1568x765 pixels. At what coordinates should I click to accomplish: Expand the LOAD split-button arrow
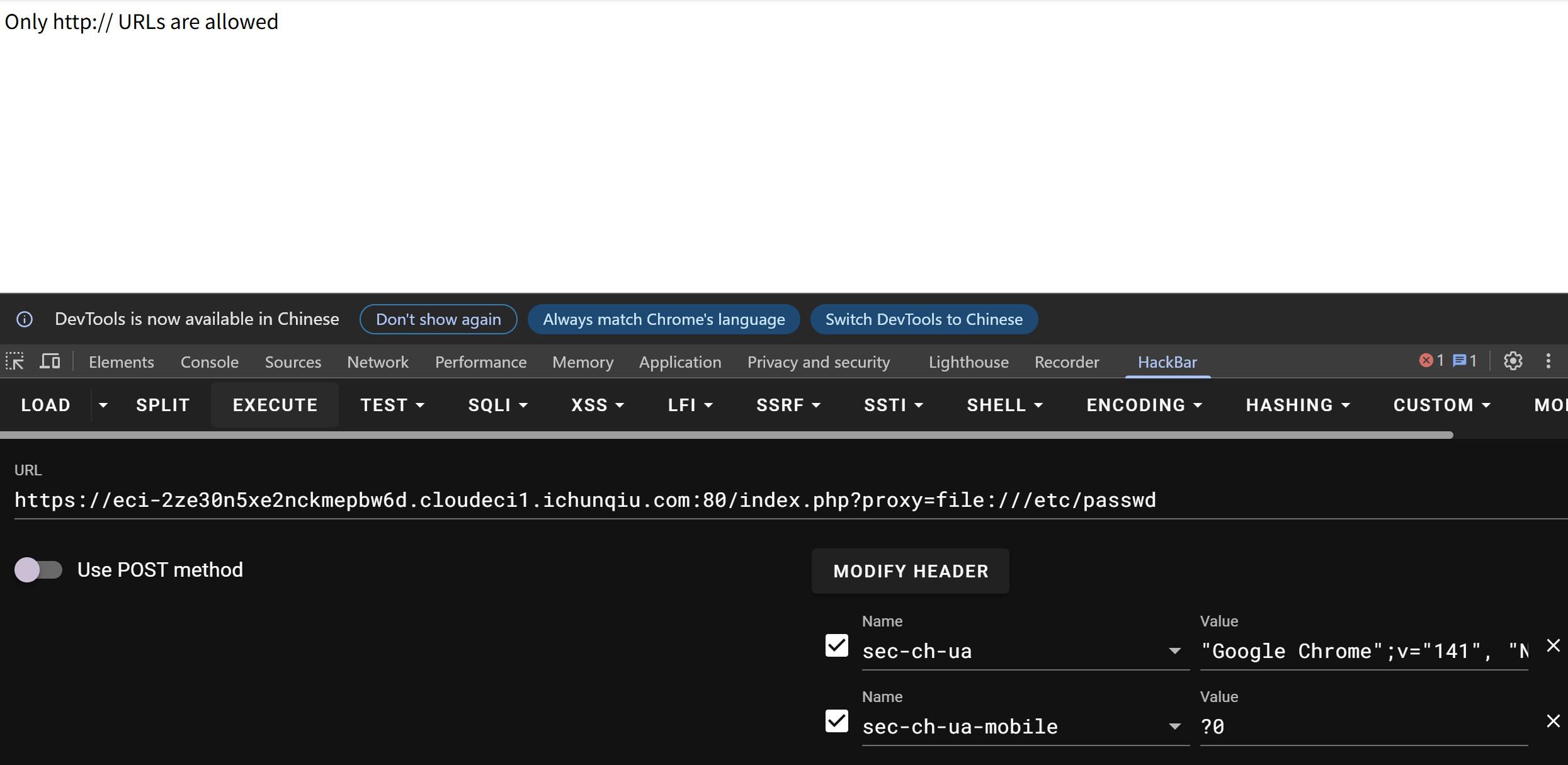(x=103, y=405)
